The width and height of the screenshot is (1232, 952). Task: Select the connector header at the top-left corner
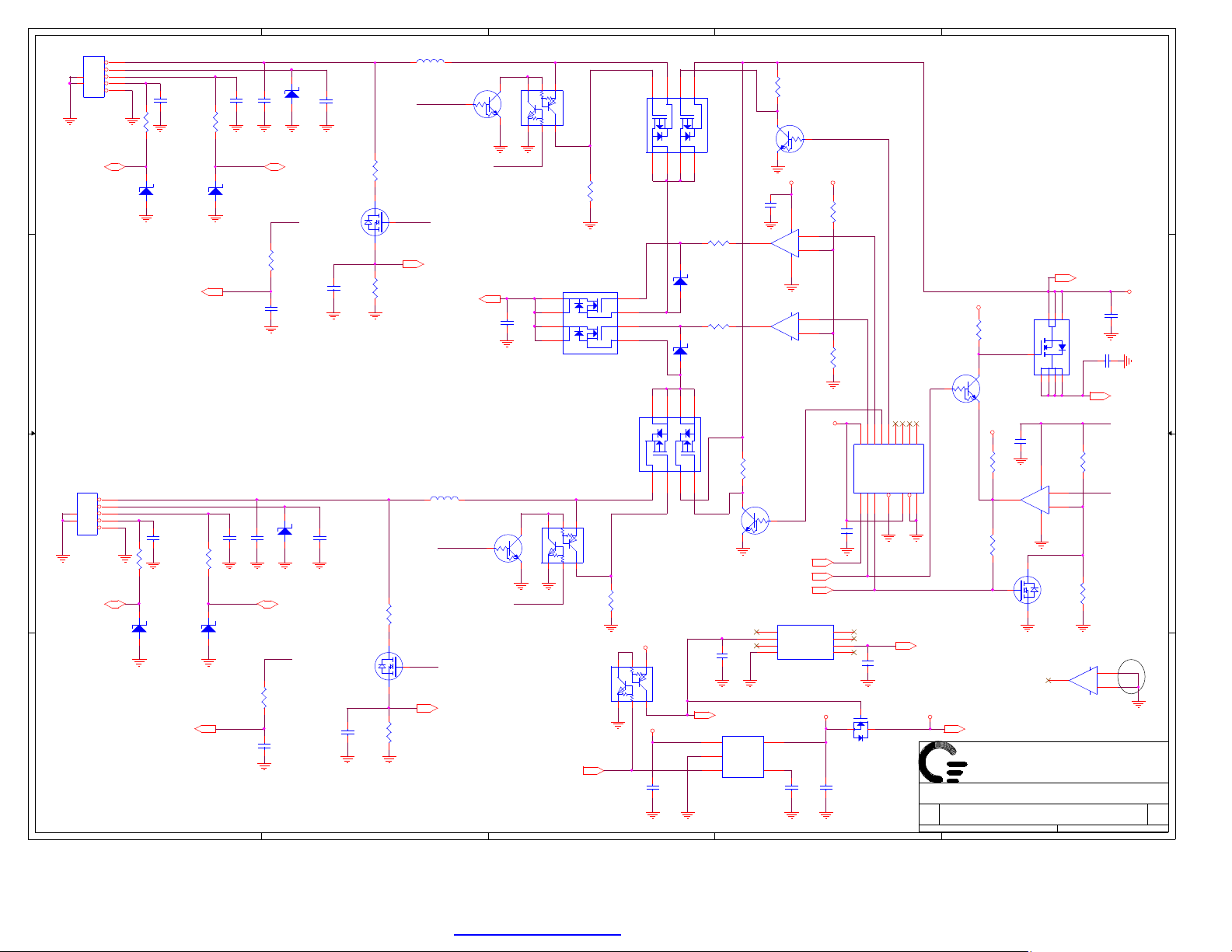click(x=94, y=77)
